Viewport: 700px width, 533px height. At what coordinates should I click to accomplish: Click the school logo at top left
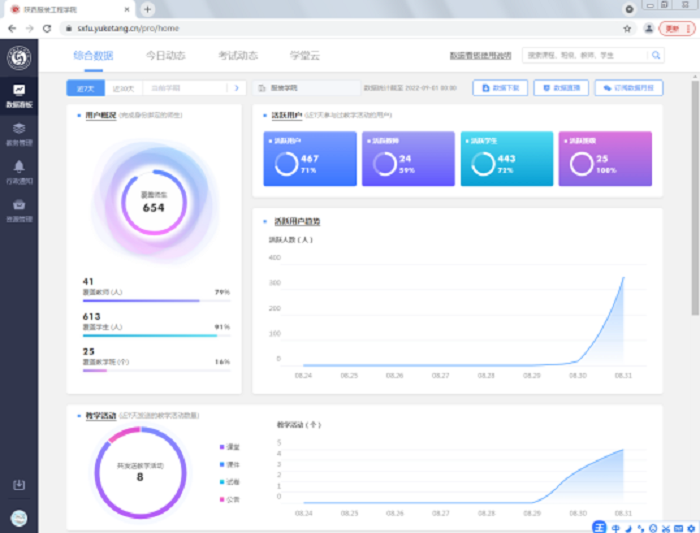19,58
